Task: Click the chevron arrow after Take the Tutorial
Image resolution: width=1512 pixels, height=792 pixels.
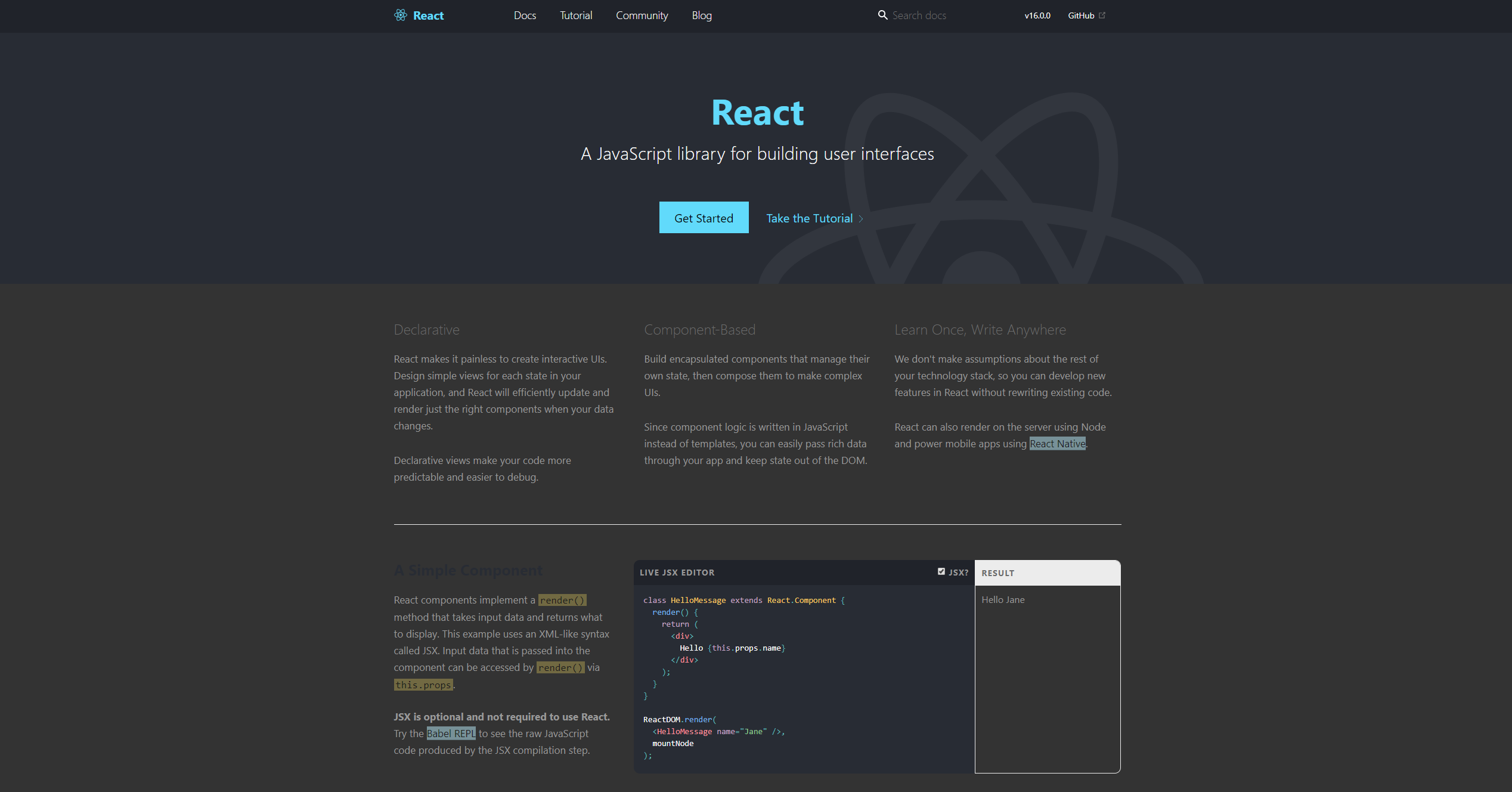Action: tap(861, 219)
